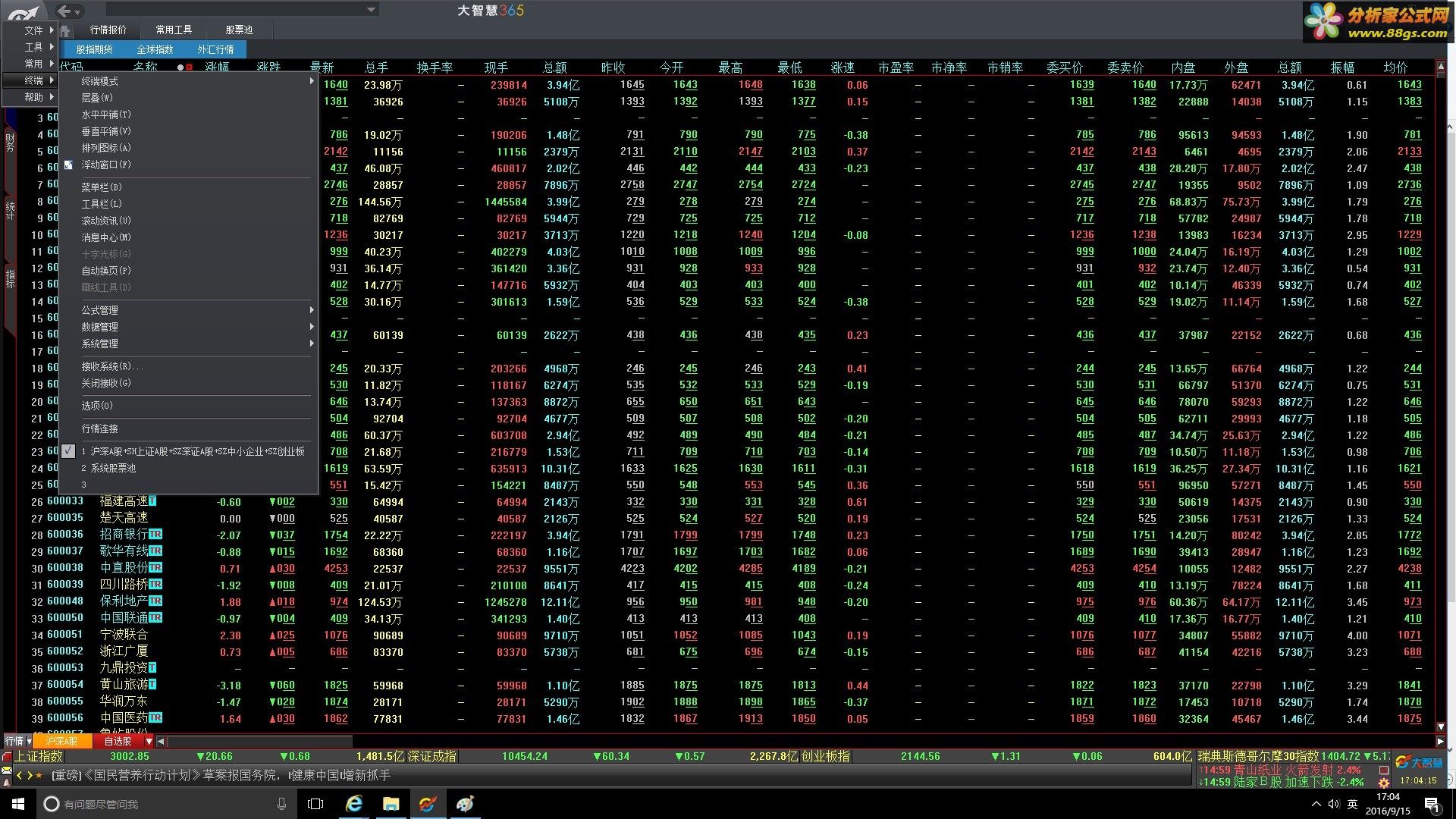Expand the 帮助 menu

30,97
